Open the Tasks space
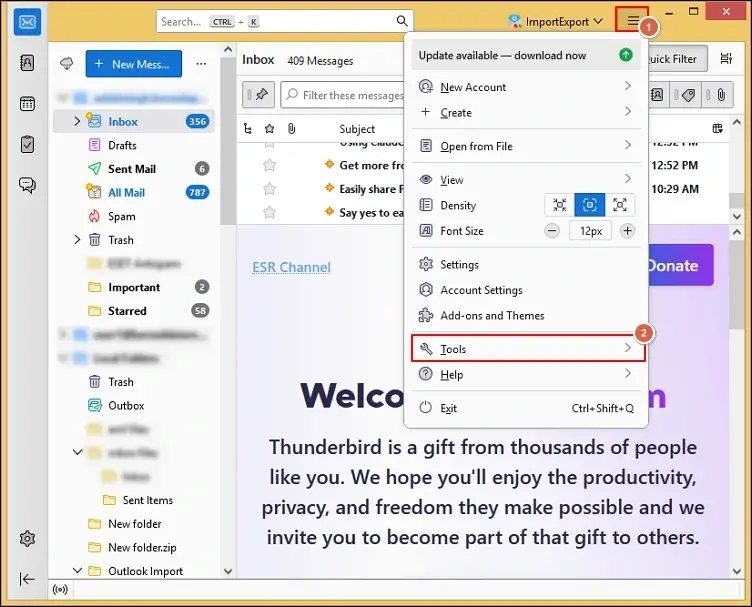The height and width of the screenshot is (607, 752). (x=27, y=144)
